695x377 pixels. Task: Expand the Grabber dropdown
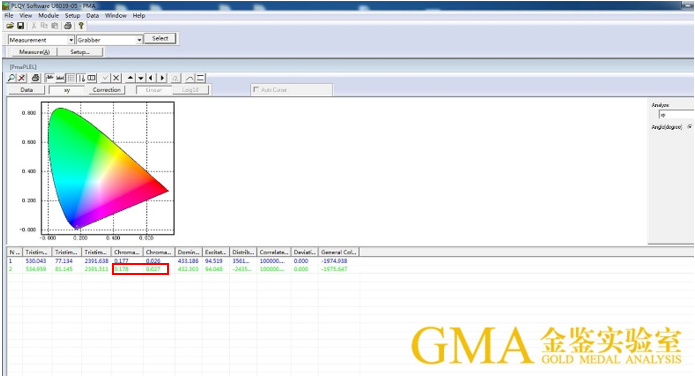(139, 40)
